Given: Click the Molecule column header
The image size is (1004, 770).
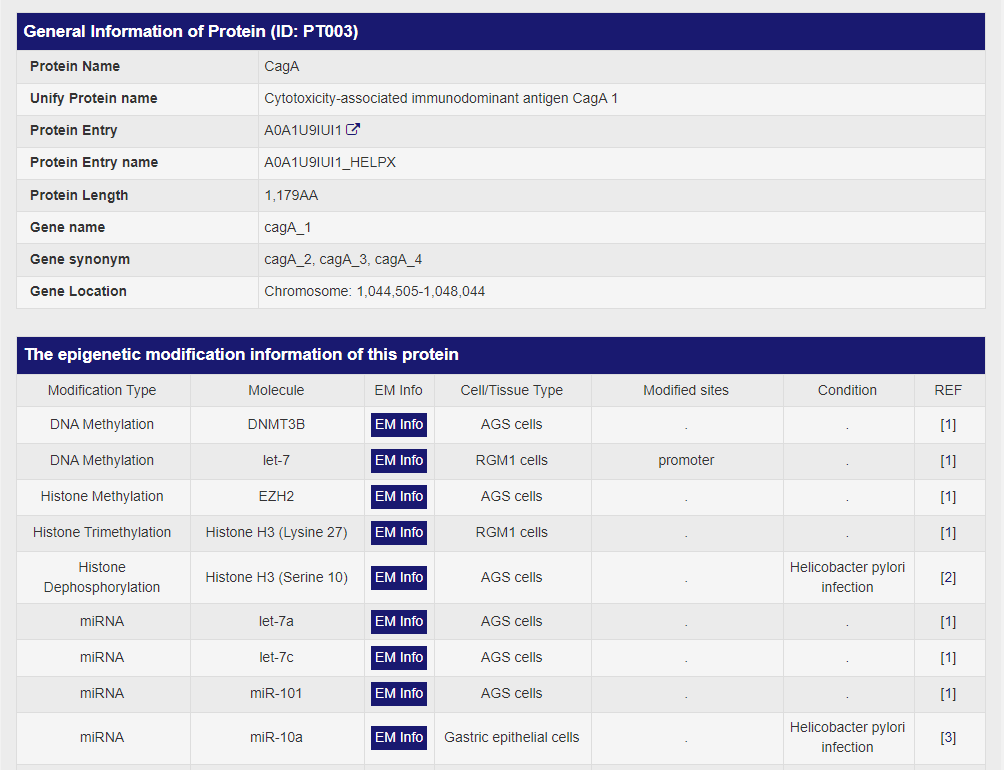Looking at the screenshot, I should (x=276, y=390).
